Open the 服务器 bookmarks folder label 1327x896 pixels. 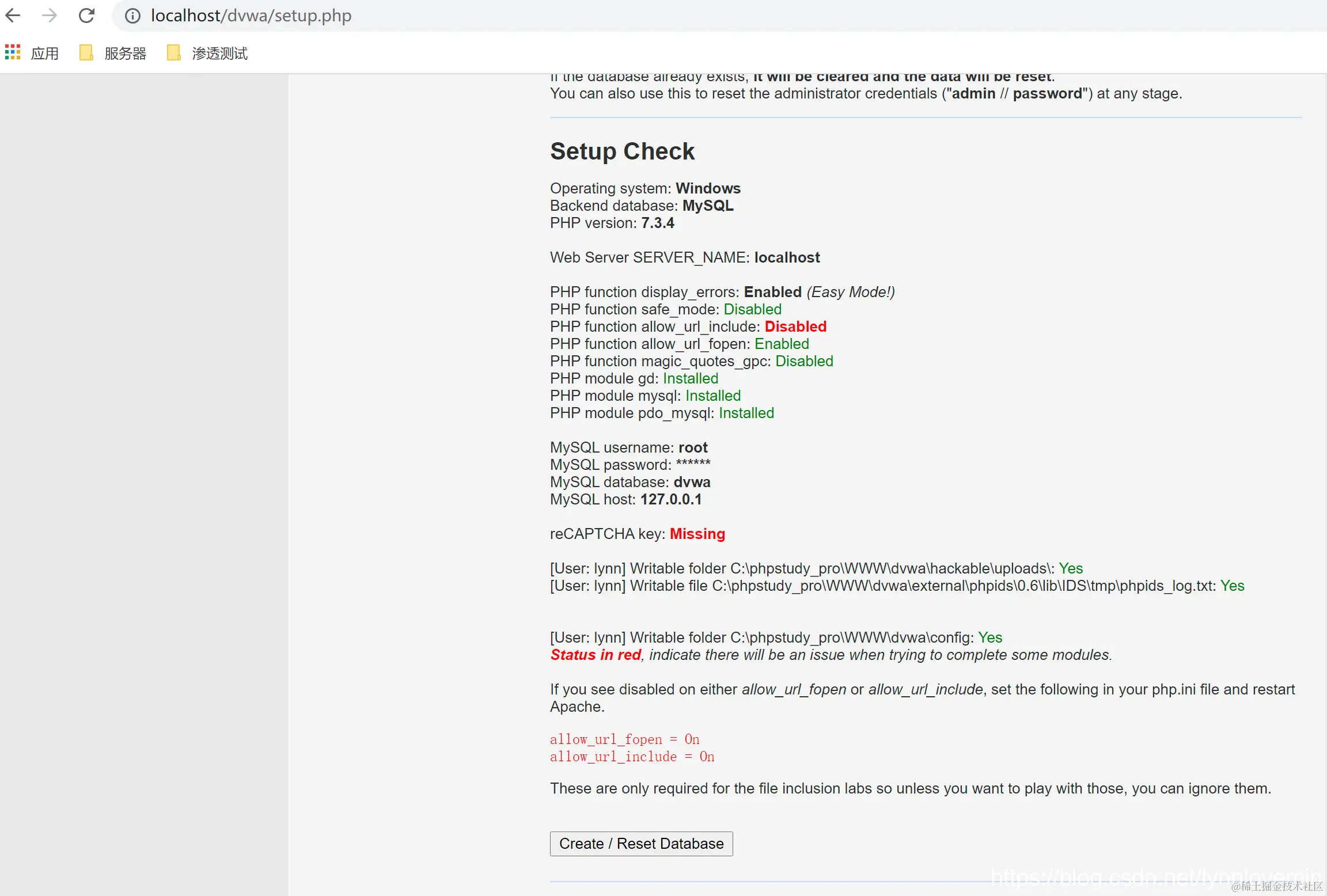(x=125, y=54)
